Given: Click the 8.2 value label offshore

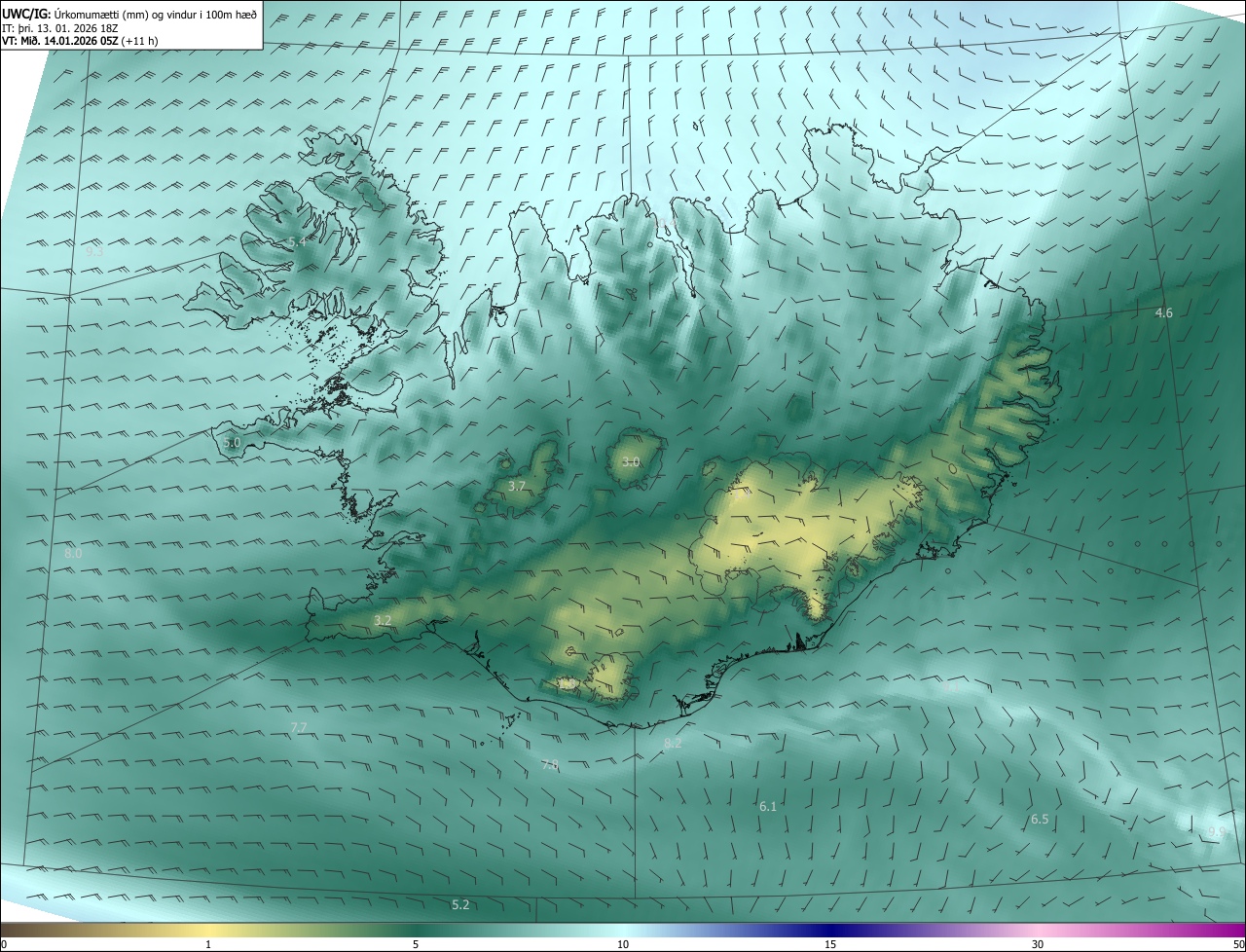Looking at the screenshot, I should click(673, 743).
